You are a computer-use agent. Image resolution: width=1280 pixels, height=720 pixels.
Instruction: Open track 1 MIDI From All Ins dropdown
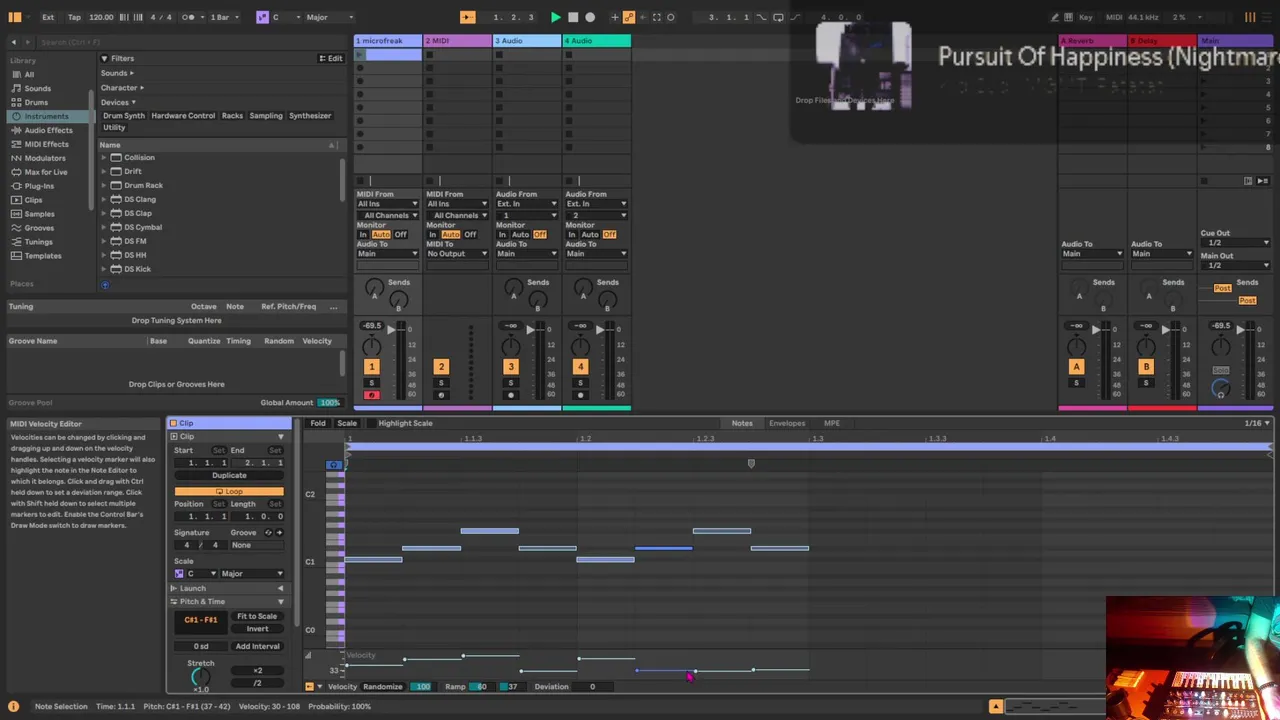(388, 204)
